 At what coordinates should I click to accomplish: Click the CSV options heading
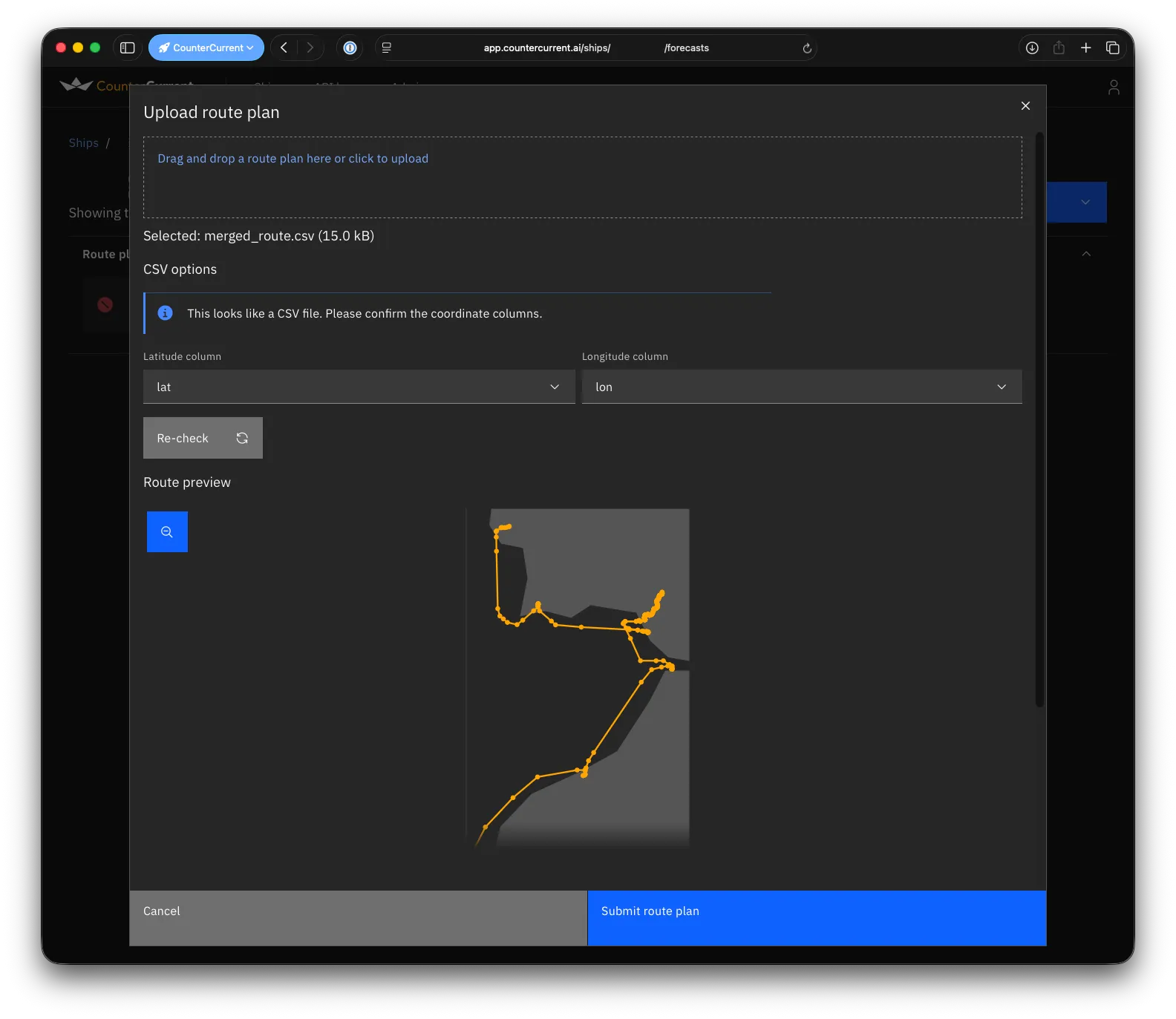pyautogui.click(x=180, y=269)
